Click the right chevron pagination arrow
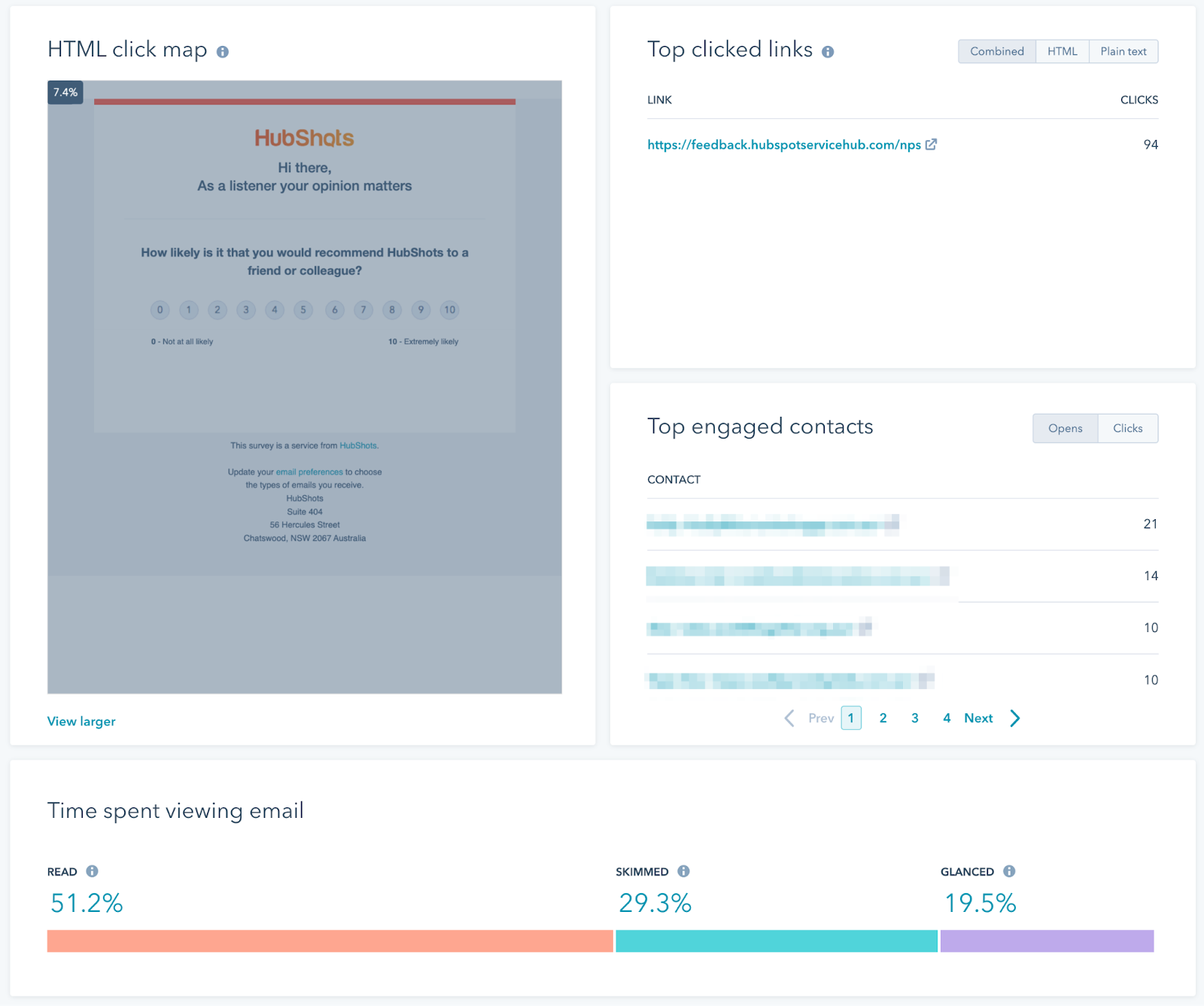The width and height of the screenshot is (1204, 1006). click(1015, 719)
